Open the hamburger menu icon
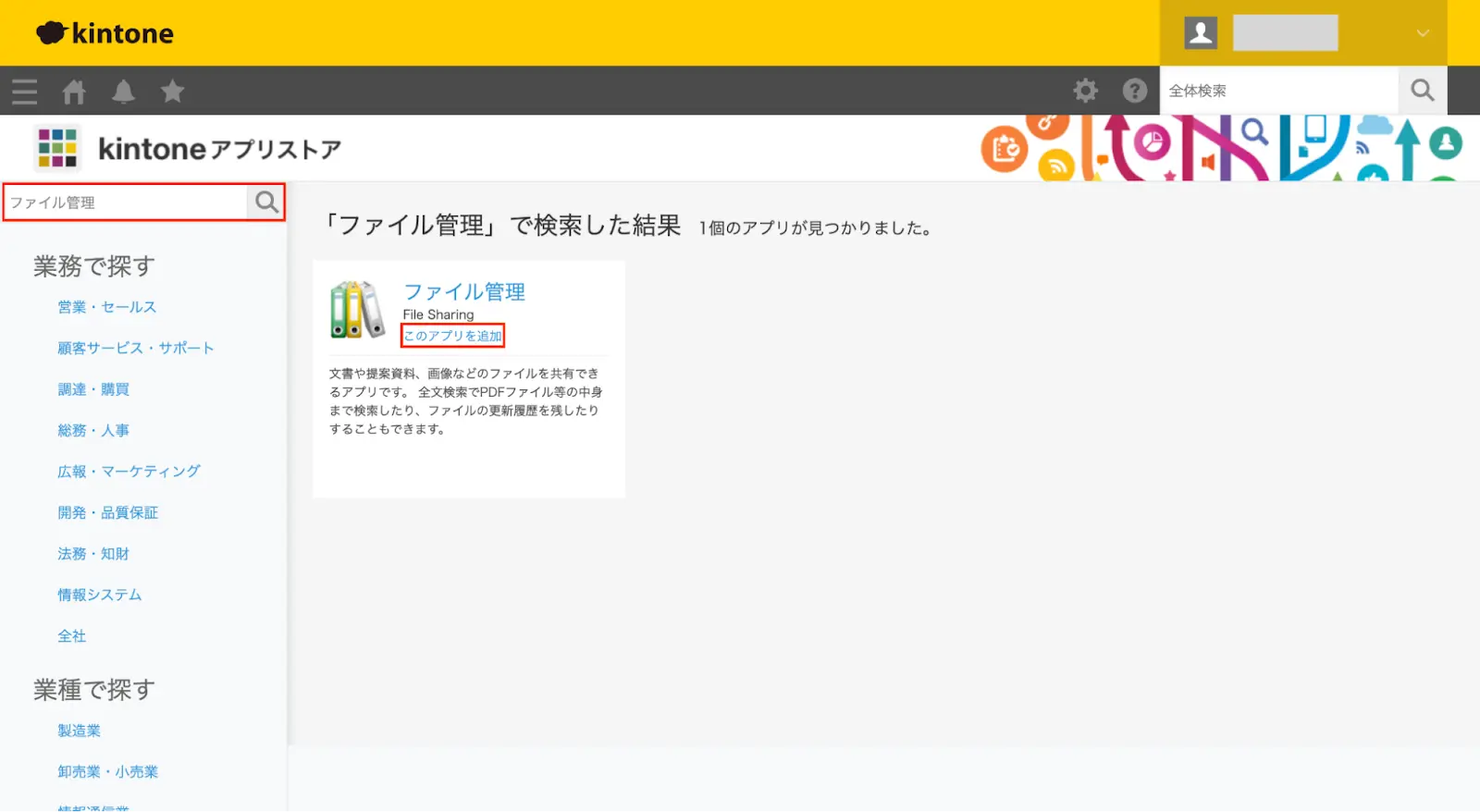The height and width of the screenshot is (812, 1480). pyautogui.click(x=25, y=92)
